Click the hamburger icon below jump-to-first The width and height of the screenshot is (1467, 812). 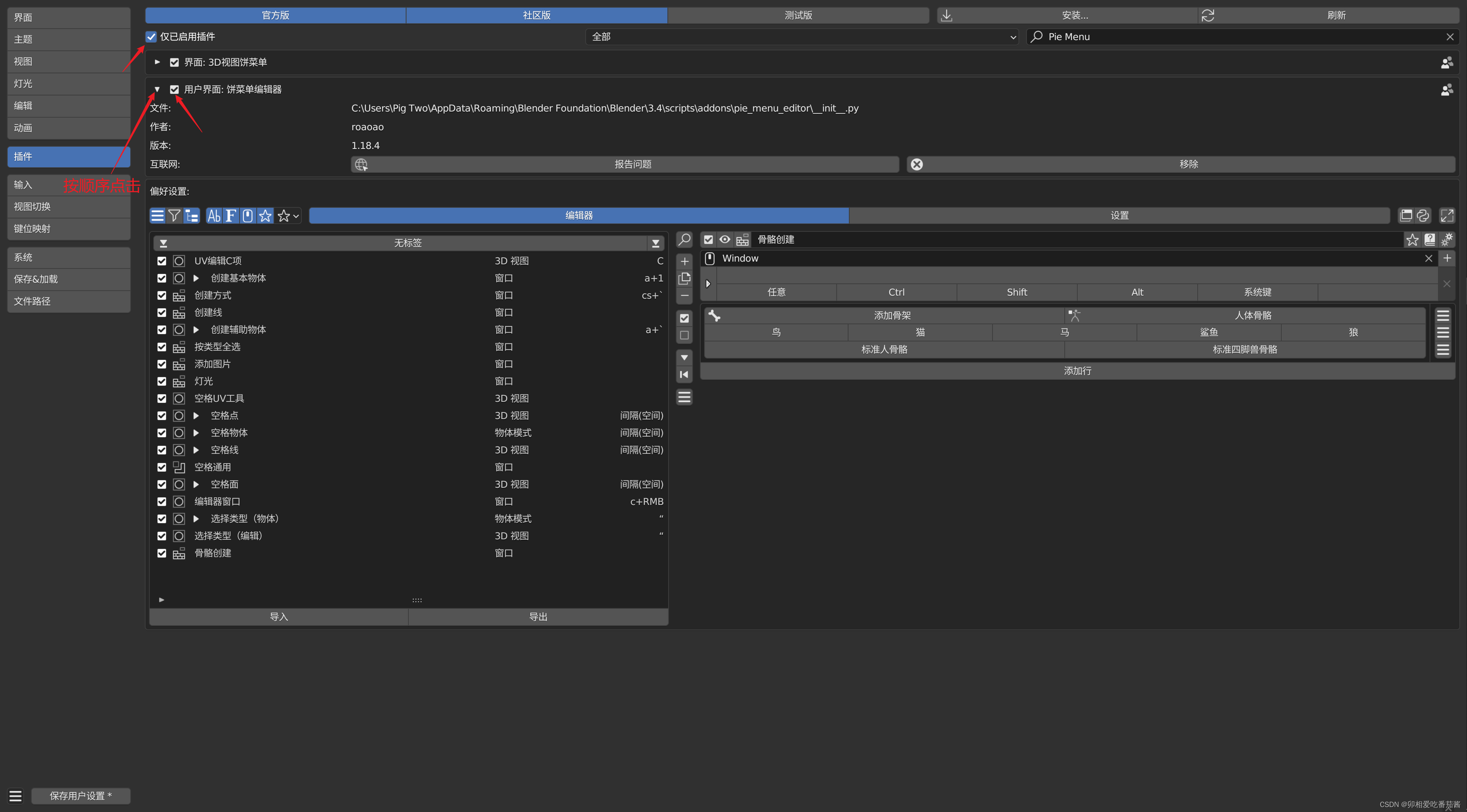point(685,397)
